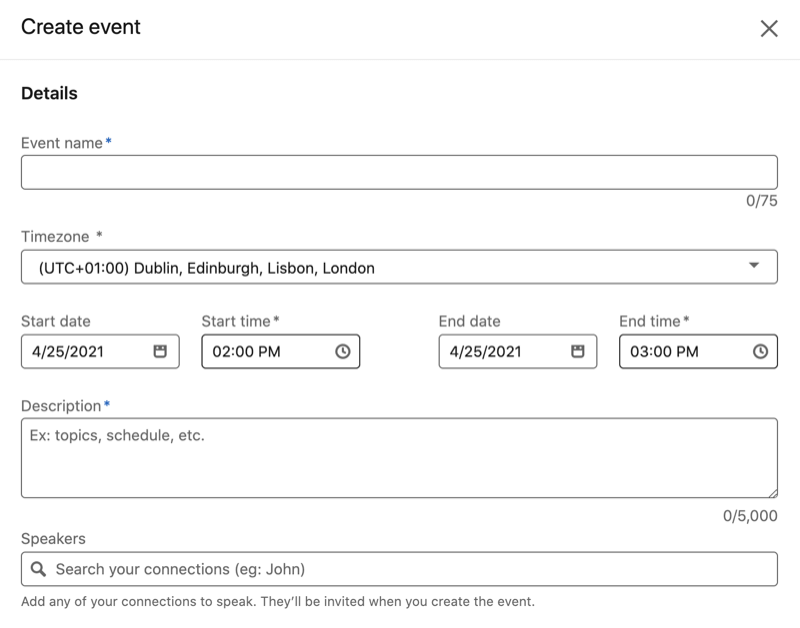Click the End time clock icon

point(760,351)
